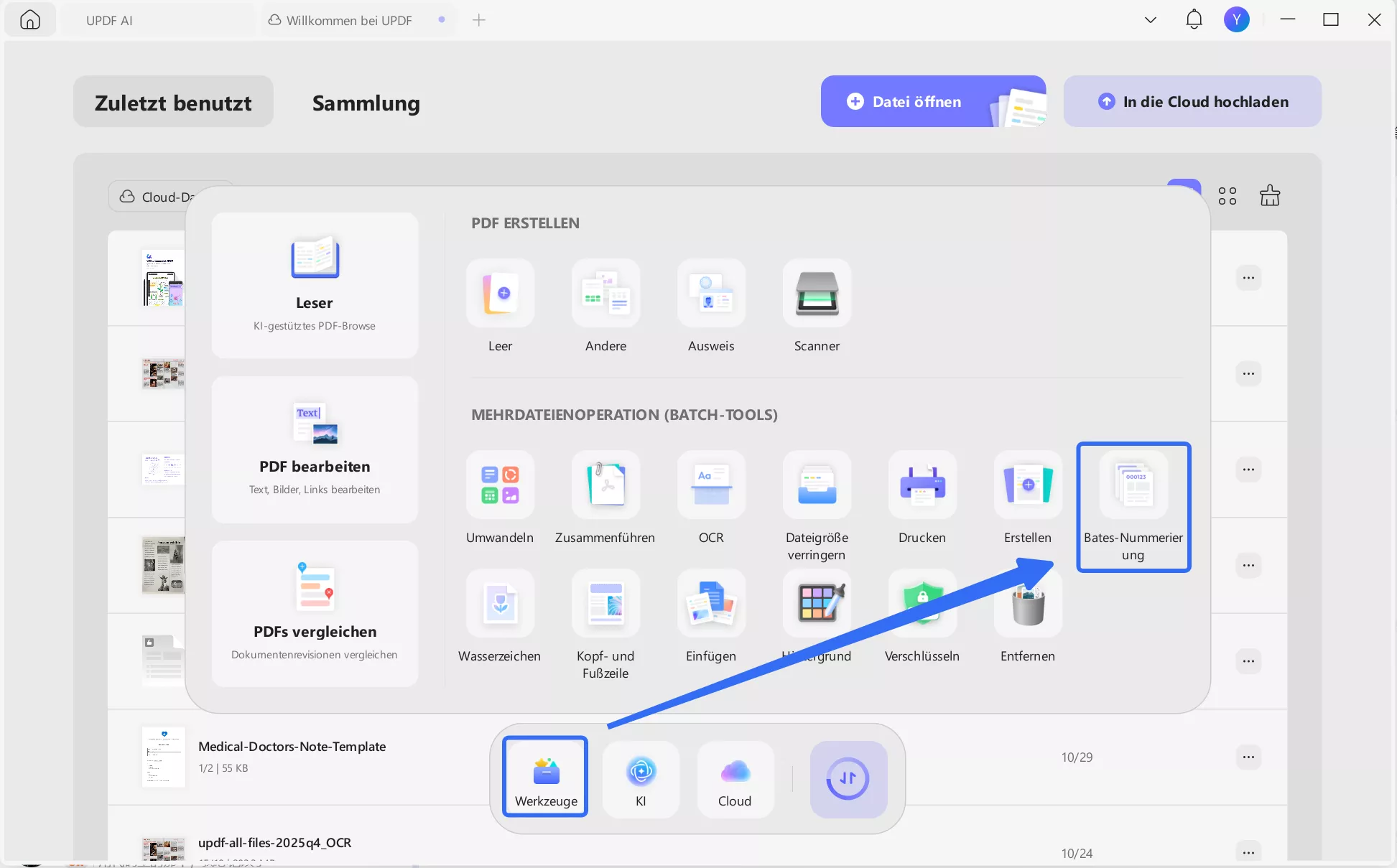Expand the Cloud-Dateien filter dropdown
1397x868 pixels.
158,197
